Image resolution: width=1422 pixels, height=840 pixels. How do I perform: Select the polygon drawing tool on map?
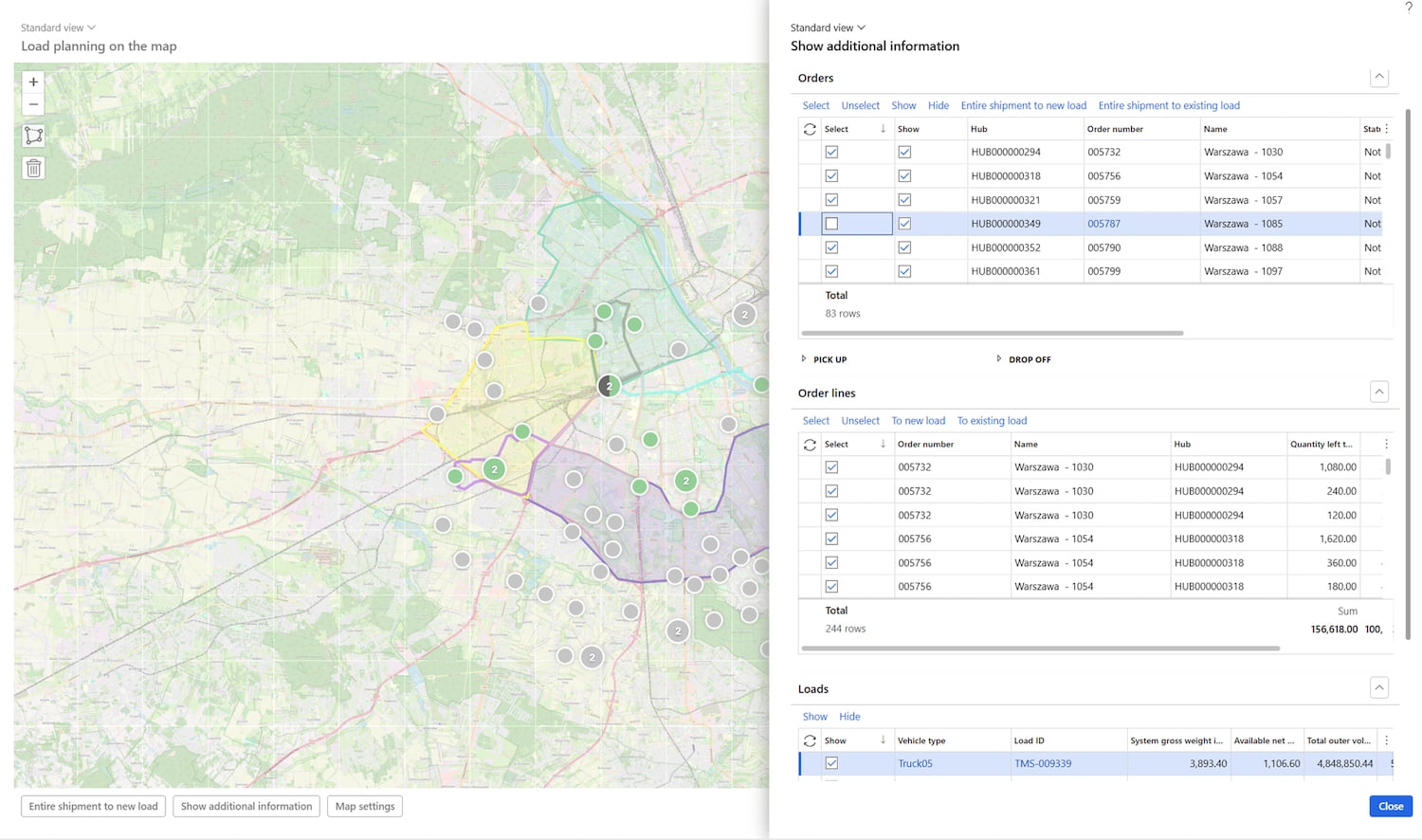[33, 136]
